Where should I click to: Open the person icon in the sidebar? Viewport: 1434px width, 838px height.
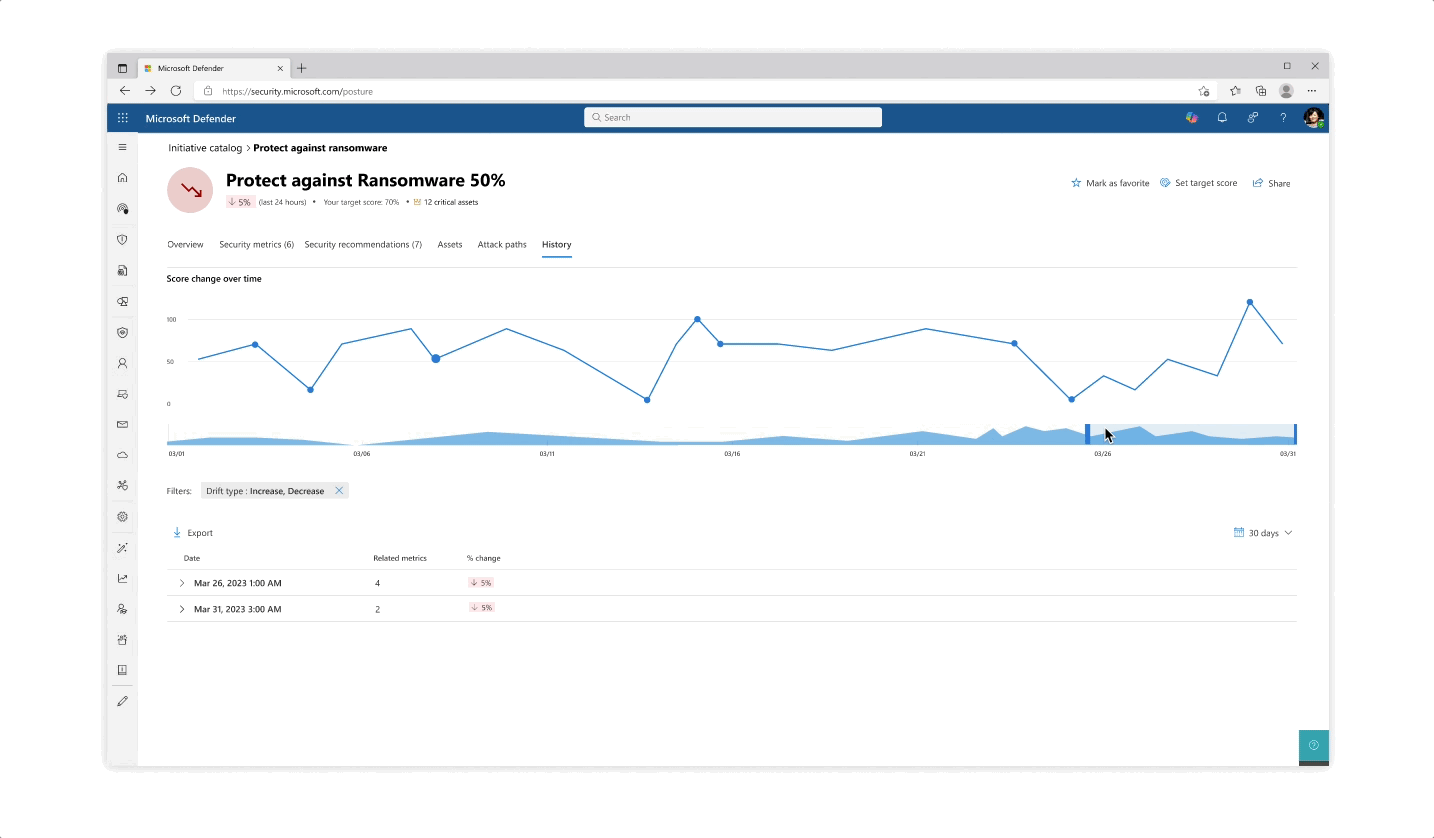coord(123,364)
